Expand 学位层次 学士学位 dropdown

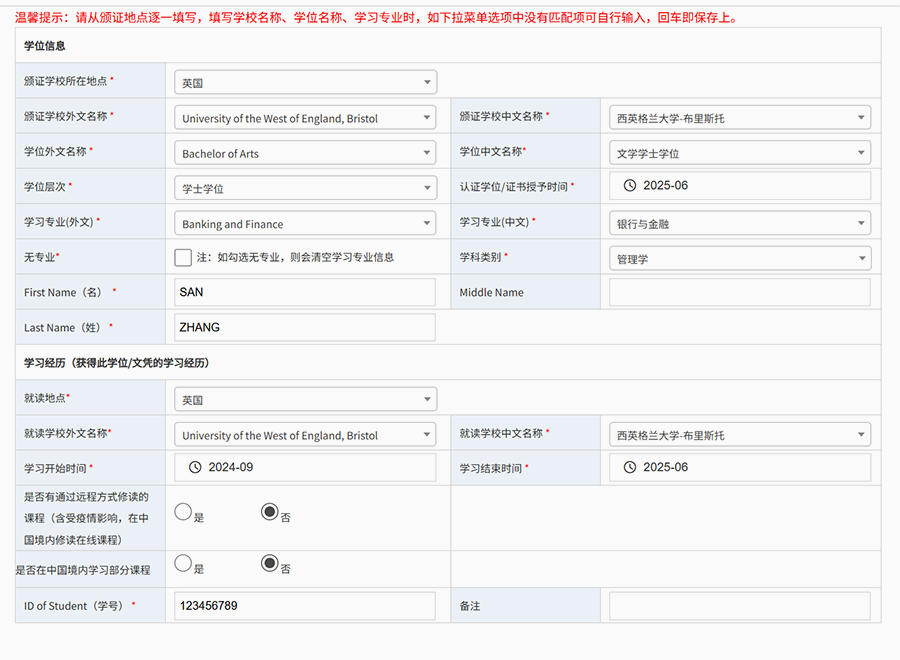pyautogui.click(x=305, y=189)
